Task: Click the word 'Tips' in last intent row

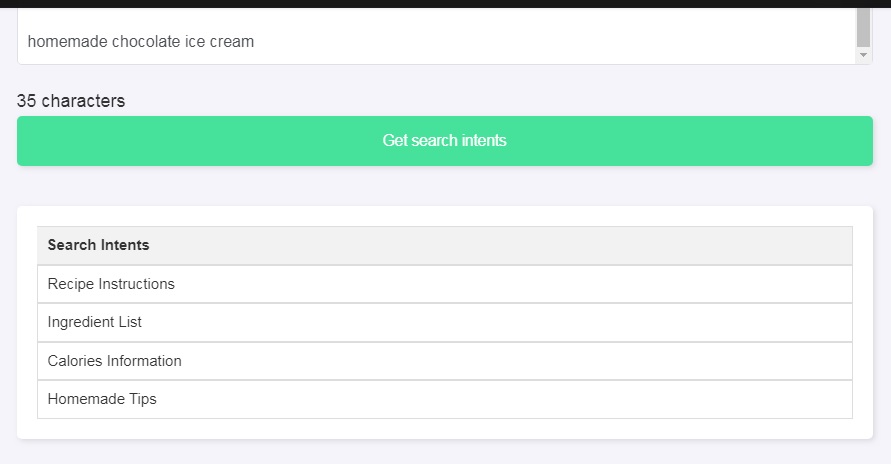Action: pos(143,399)
